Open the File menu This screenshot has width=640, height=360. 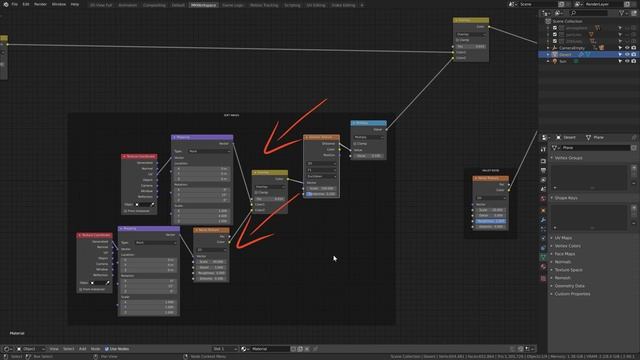[15, 4]
